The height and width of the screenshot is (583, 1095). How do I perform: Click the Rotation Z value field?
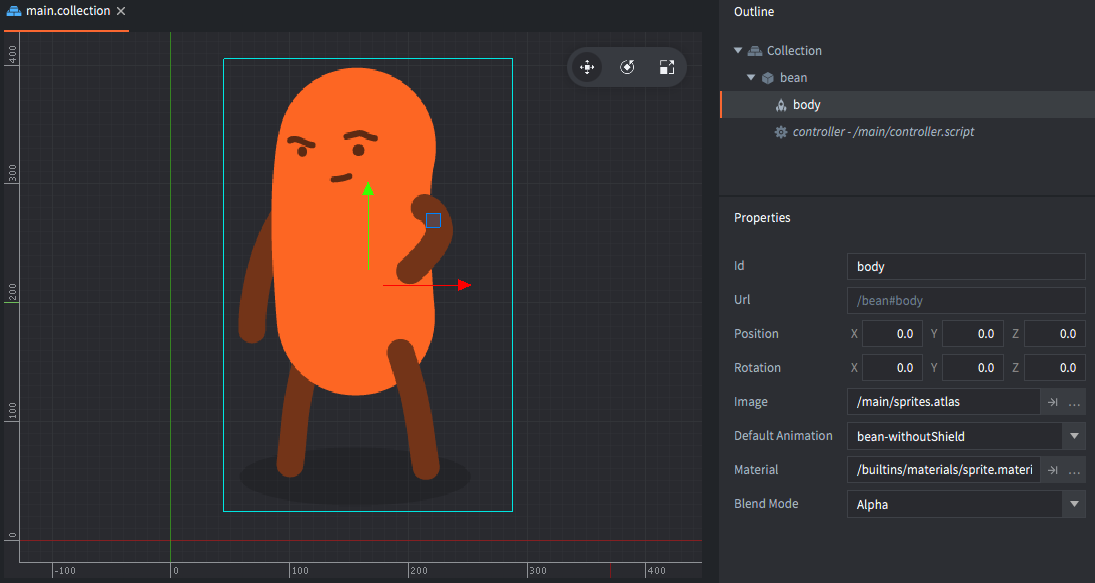(1054, 368)
